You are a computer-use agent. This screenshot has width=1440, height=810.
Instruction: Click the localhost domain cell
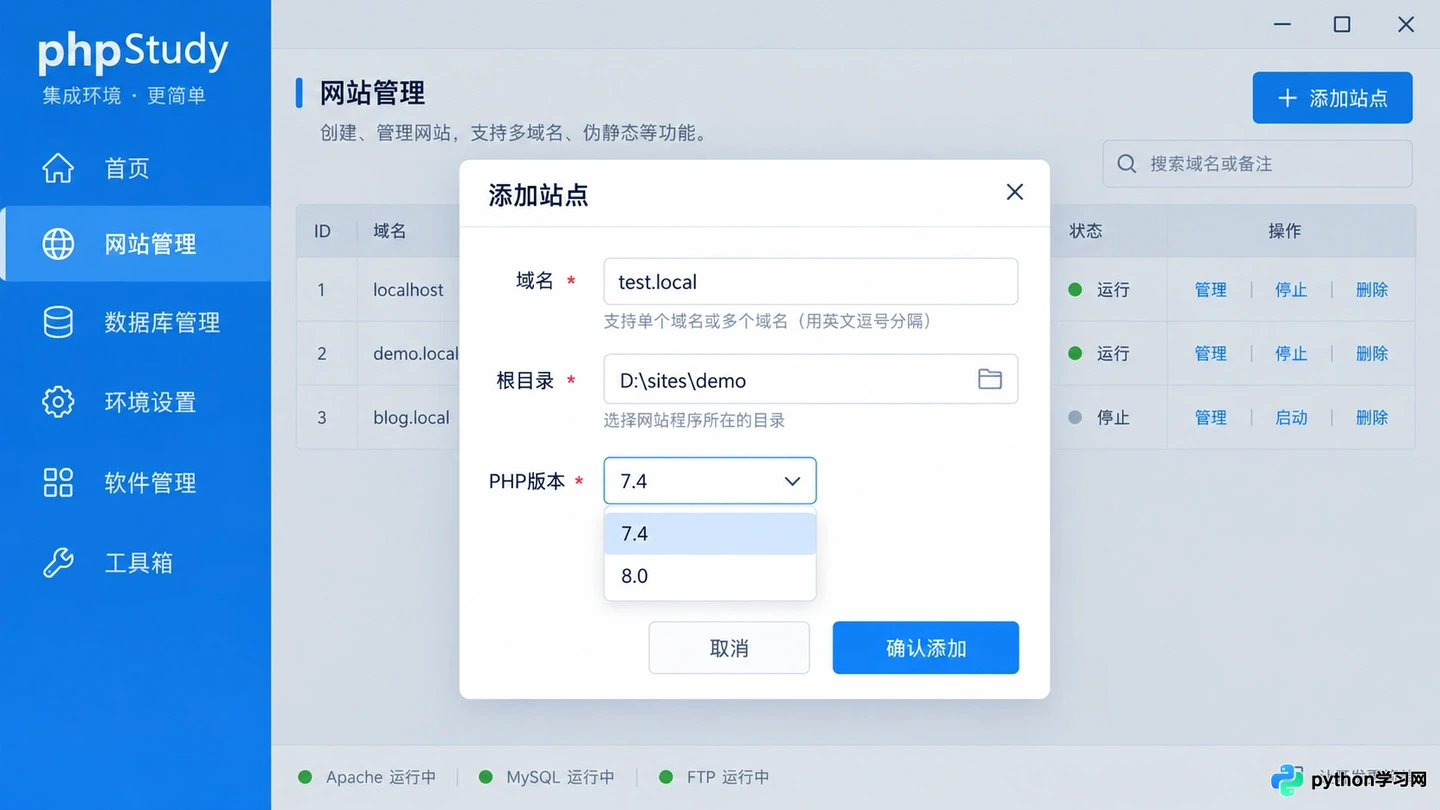(408, 290)
